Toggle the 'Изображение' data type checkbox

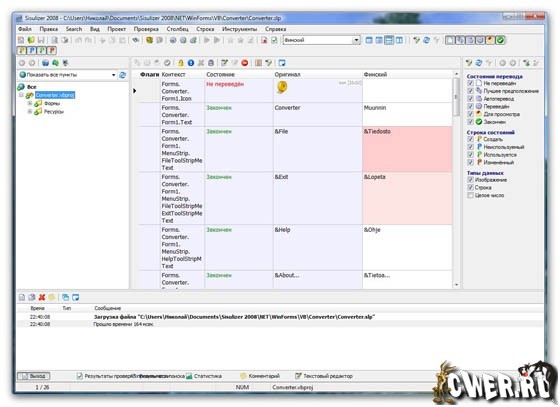(470, 180)
